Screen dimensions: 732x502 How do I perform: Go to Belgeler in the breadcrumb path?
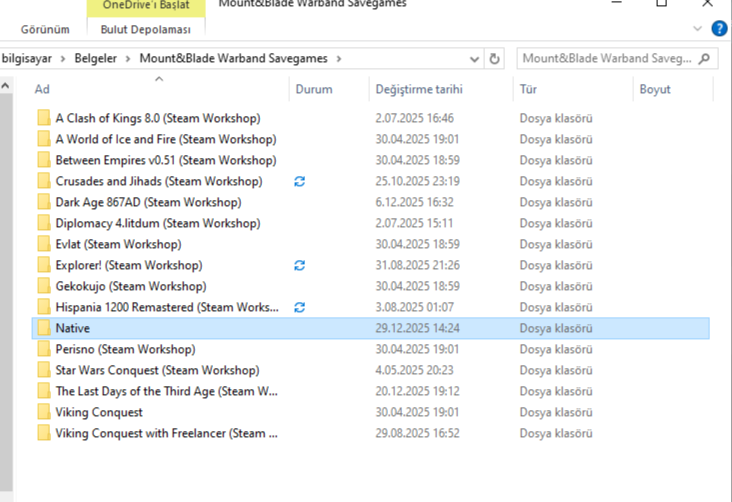point(96,58)
